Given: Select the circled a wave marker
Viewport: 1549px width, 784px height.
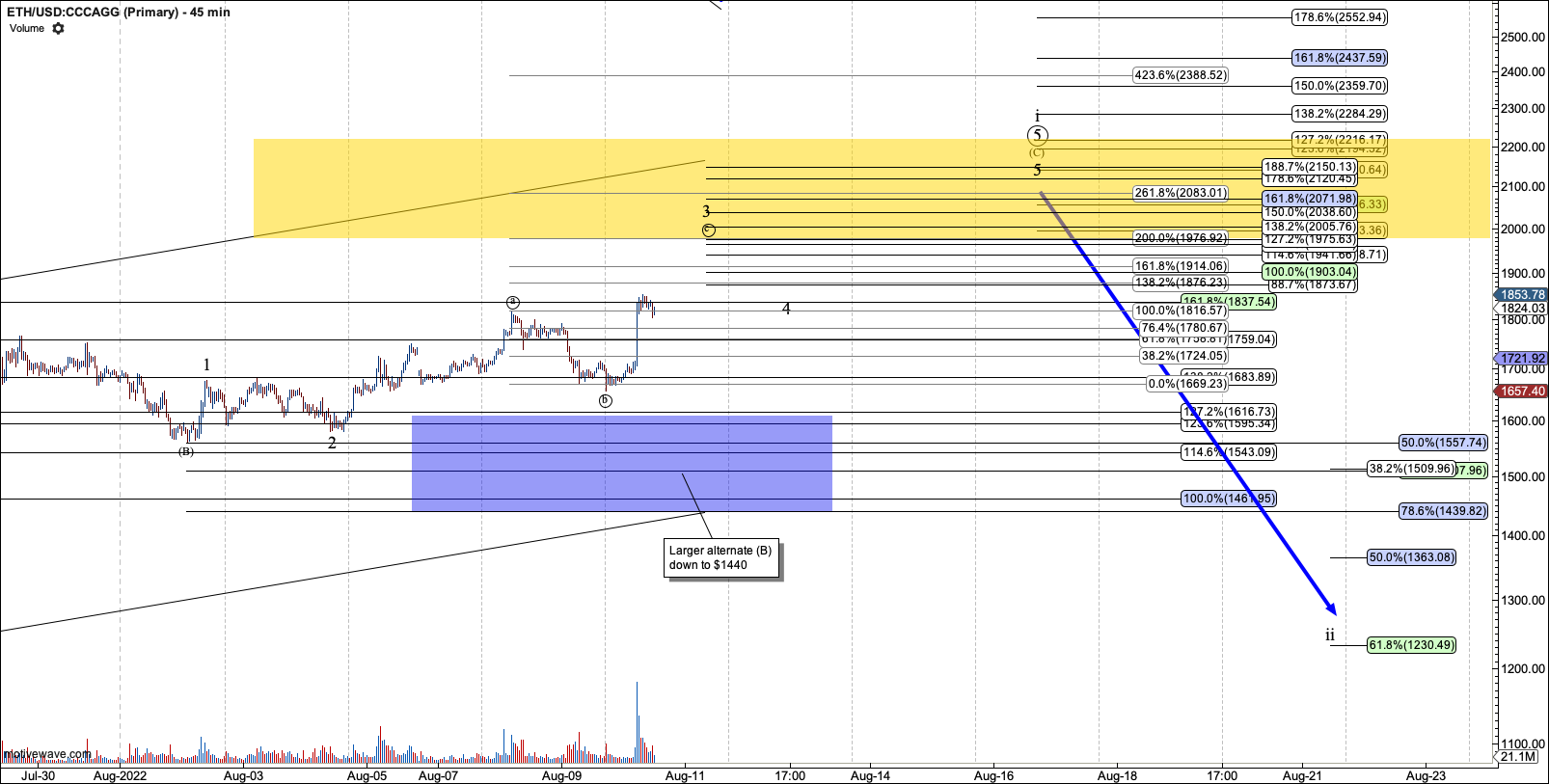Looking at the screenshot, I should tap(513, 302).
